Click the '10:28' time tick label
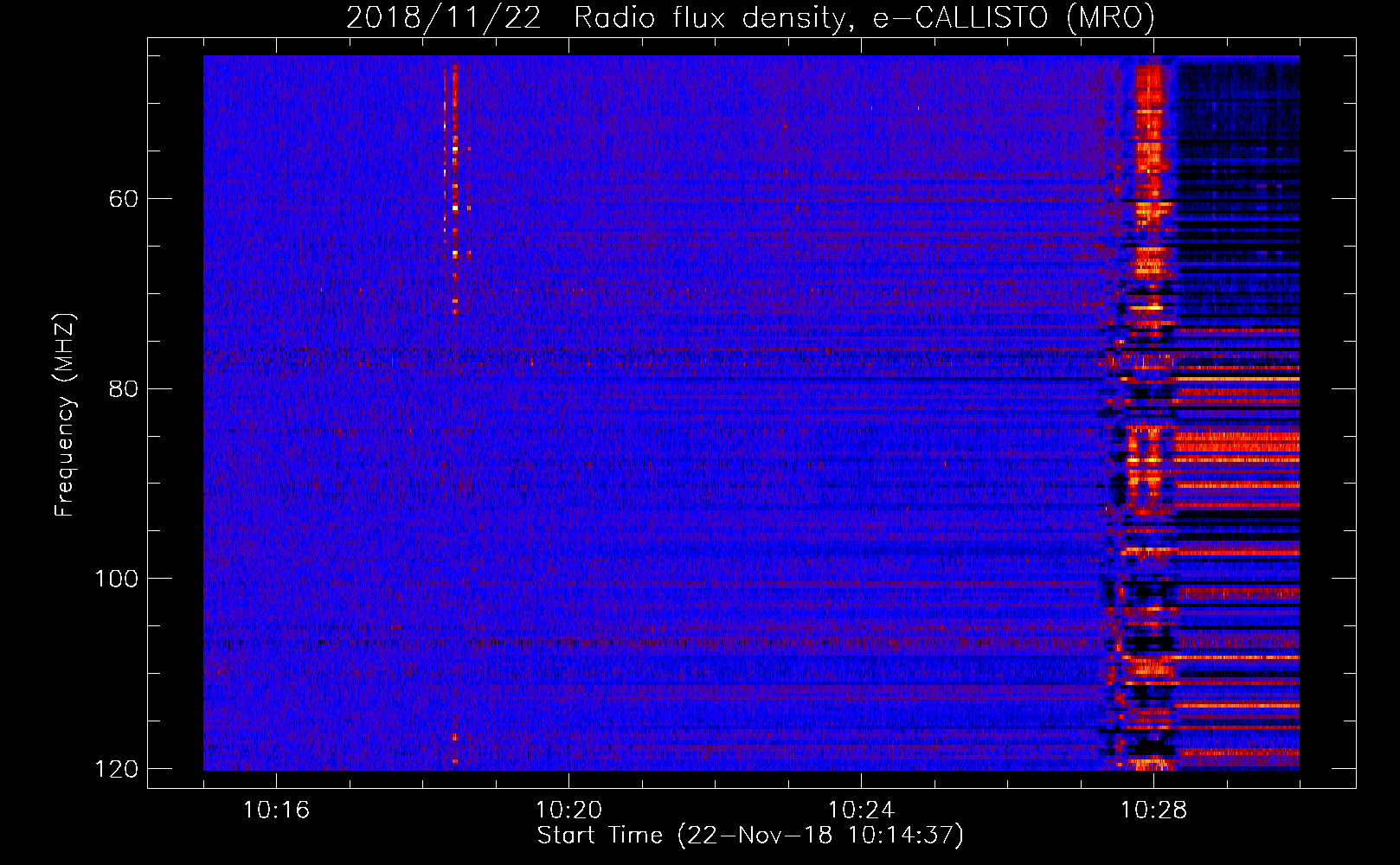 pyautogui.click(x=1153, y=810)
